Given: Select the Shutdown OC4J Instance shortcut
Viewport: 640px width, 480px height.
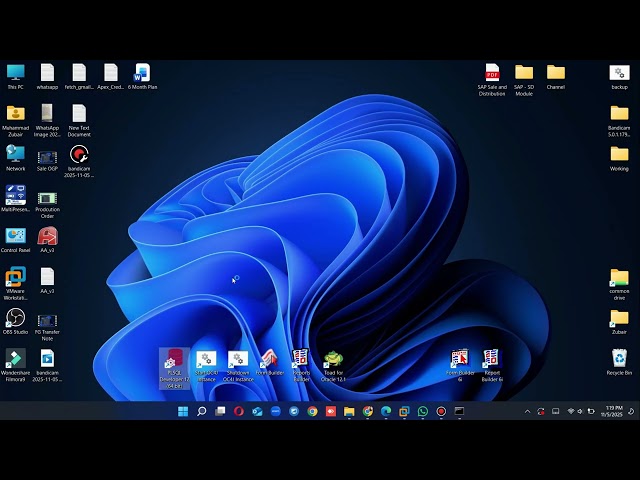Looking at the screenshot, I should pyautogui.click(x=238, y=366).
